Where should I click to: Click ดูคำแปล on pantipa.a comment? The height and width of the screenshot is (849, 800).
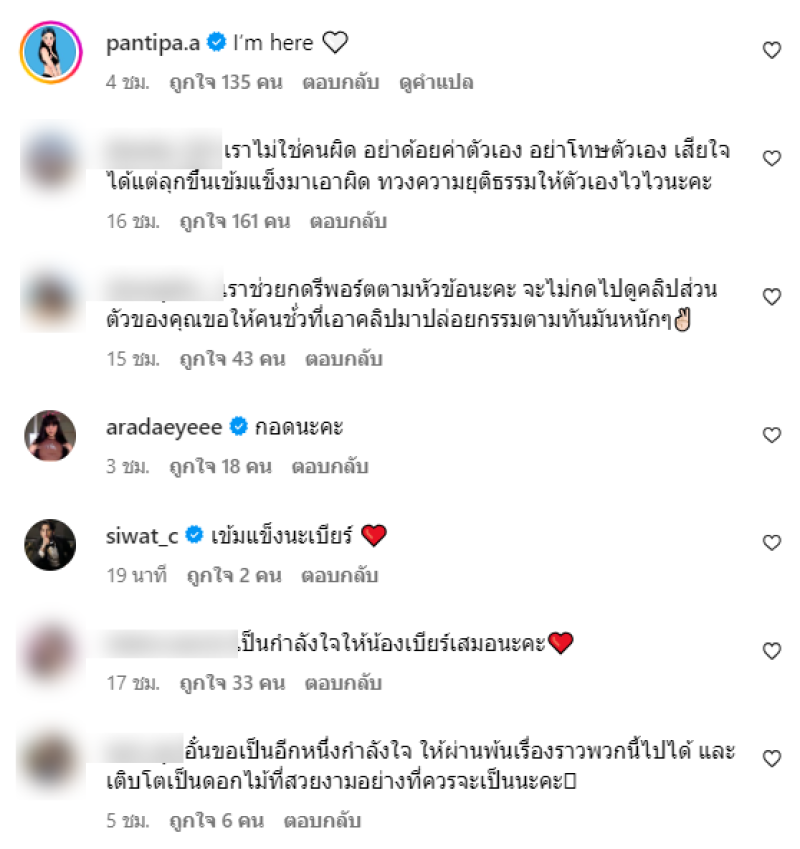[436, 82]
